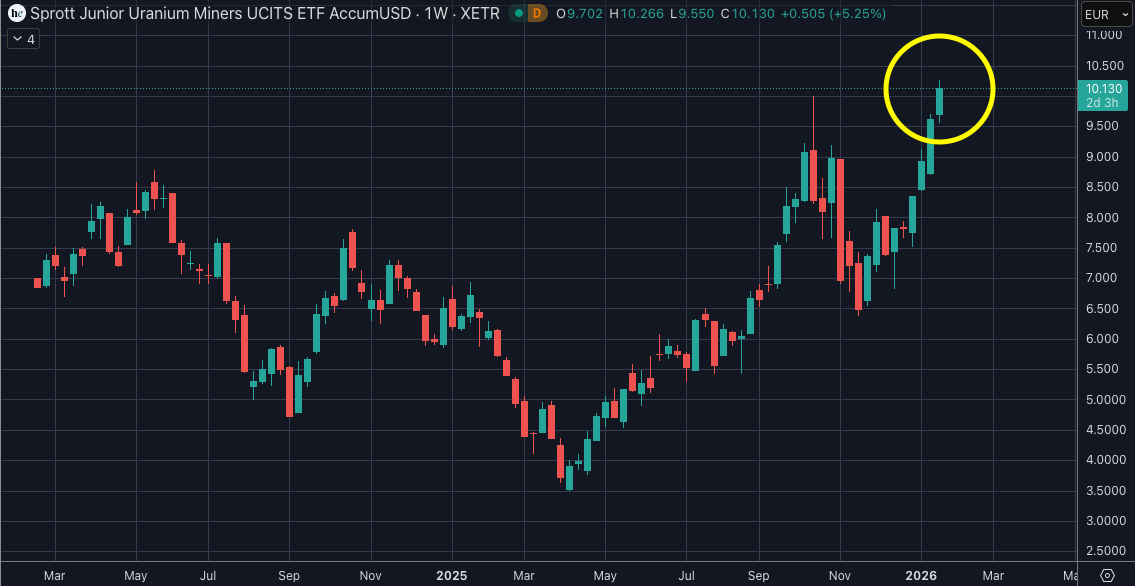
Task: Click the 9.0000 price axis label
Action: (1104, 157)
